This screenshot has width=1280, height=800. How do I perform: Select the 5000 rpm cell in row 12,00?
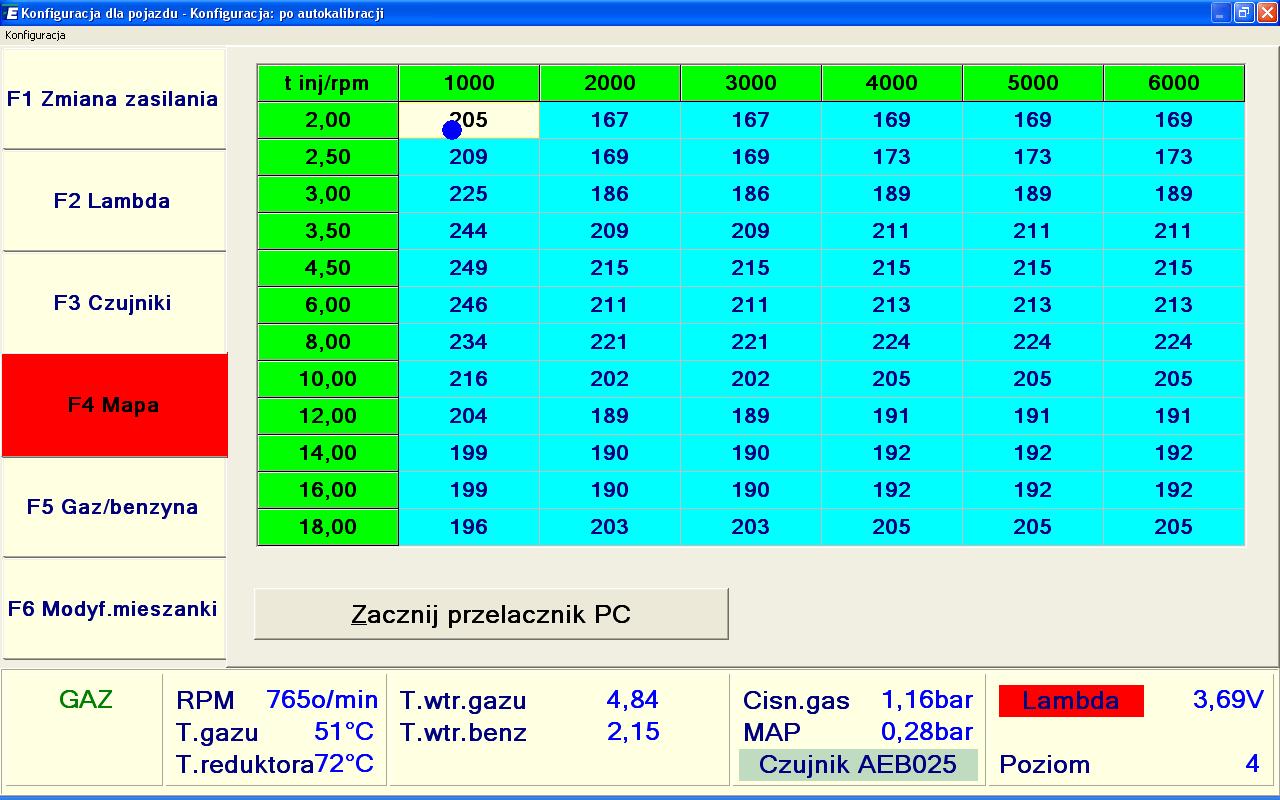click(x=1033, y=416)
